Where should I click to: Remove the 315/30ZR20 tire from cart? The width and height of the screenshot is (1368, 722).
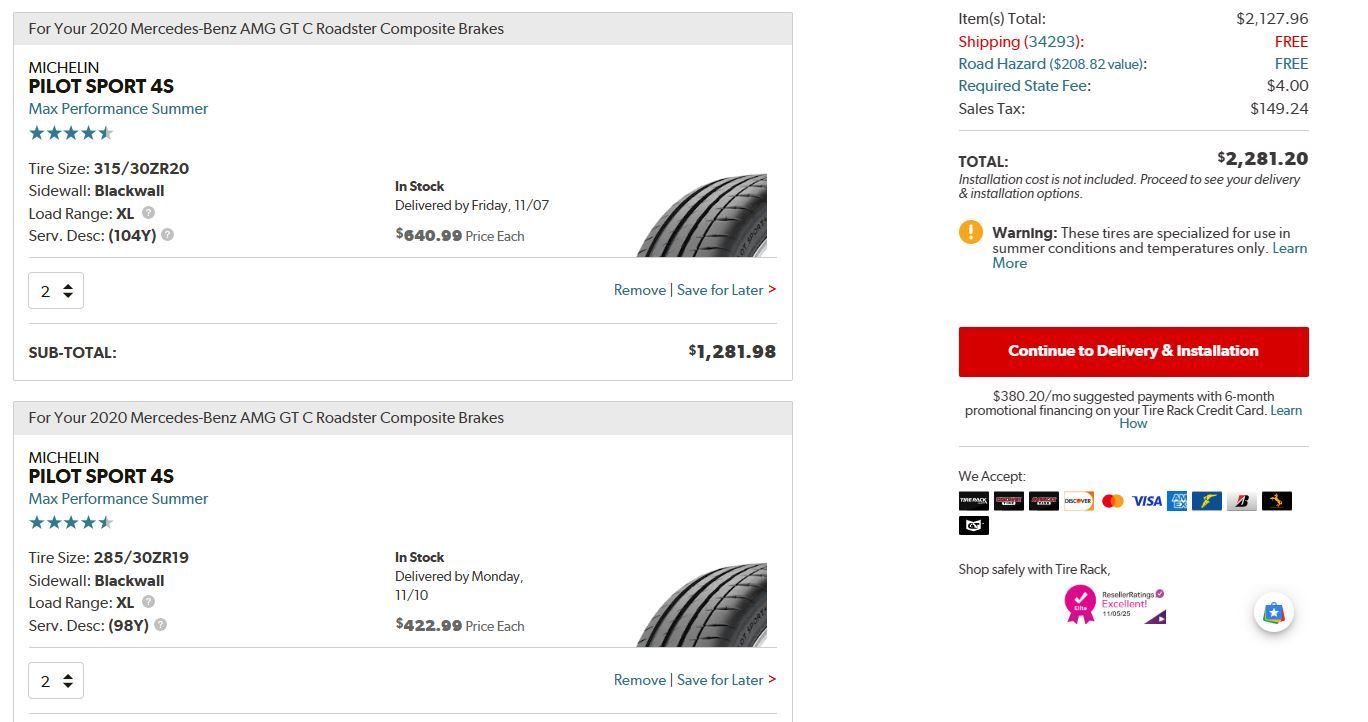coord(639,290)
